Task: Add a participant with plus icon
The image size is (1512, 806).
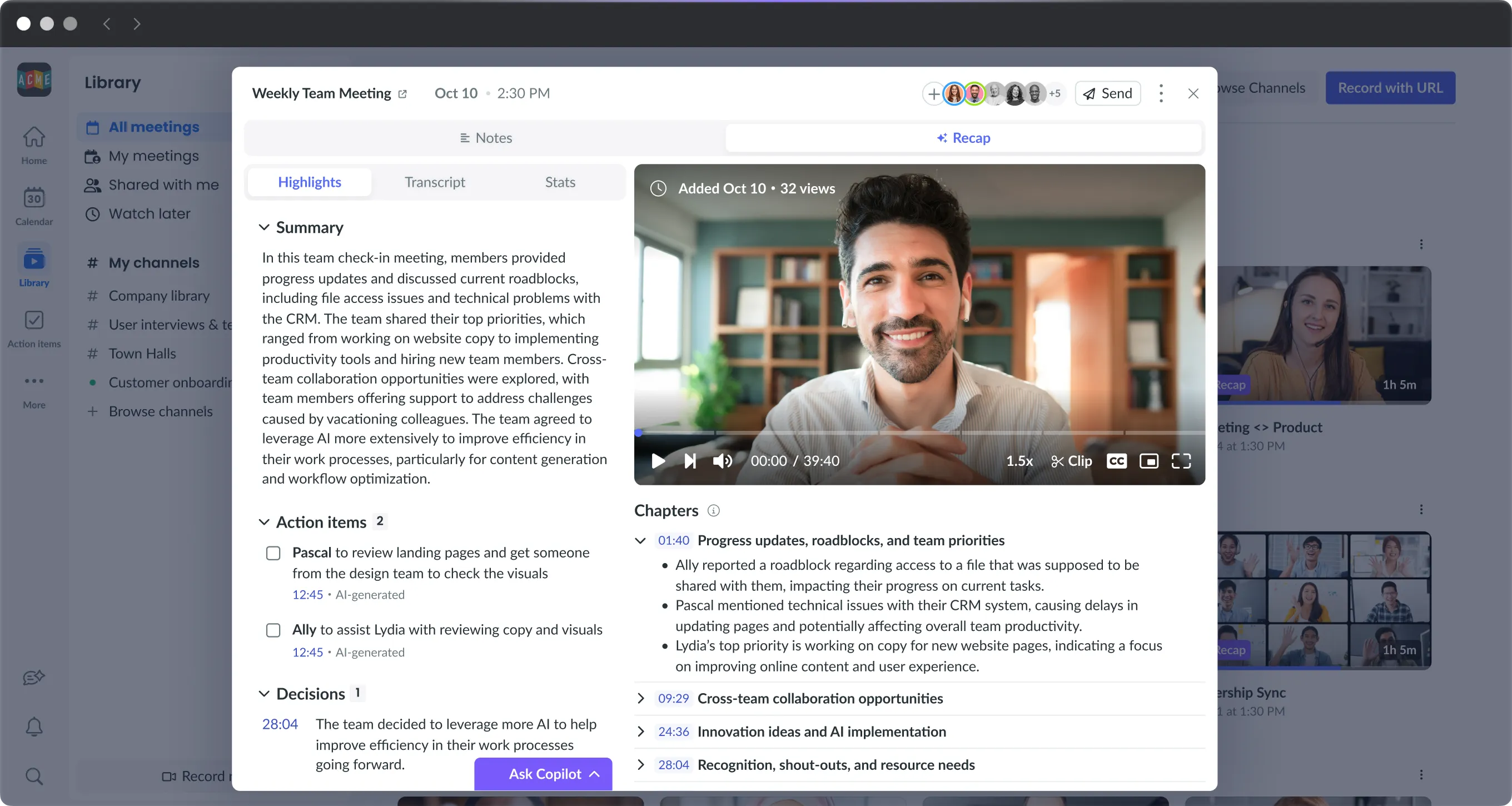Action: pos(933,93)
